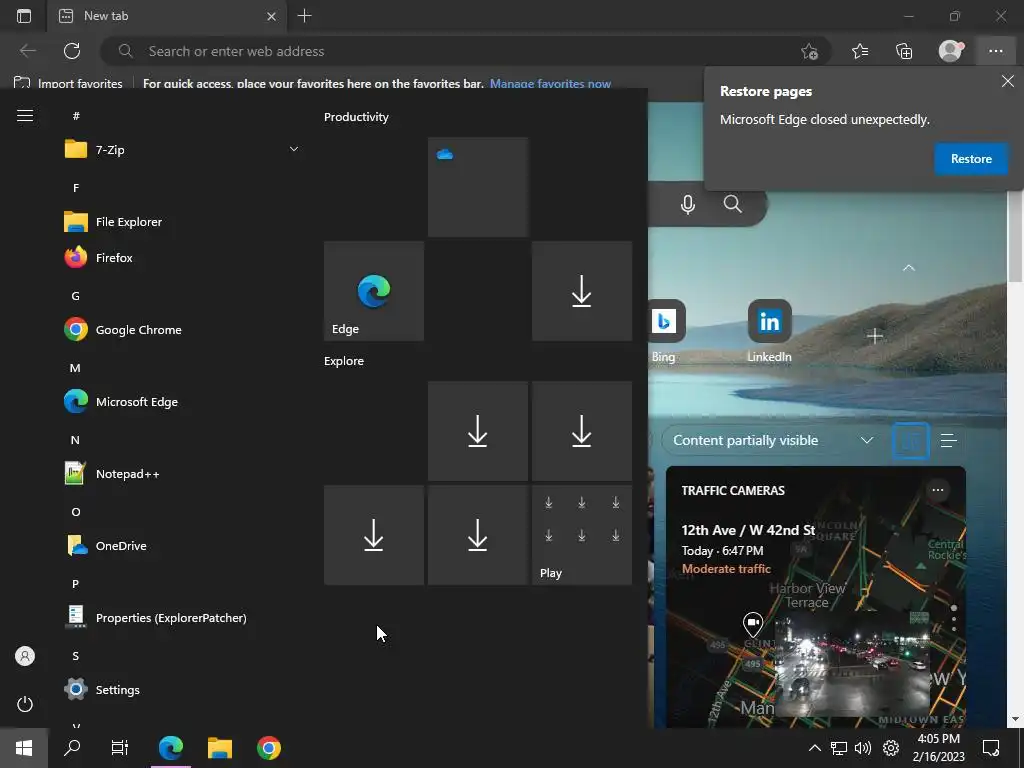Open the Edge profile avatar
This screenshot has height=768, width=1024.
click(950, 51)
